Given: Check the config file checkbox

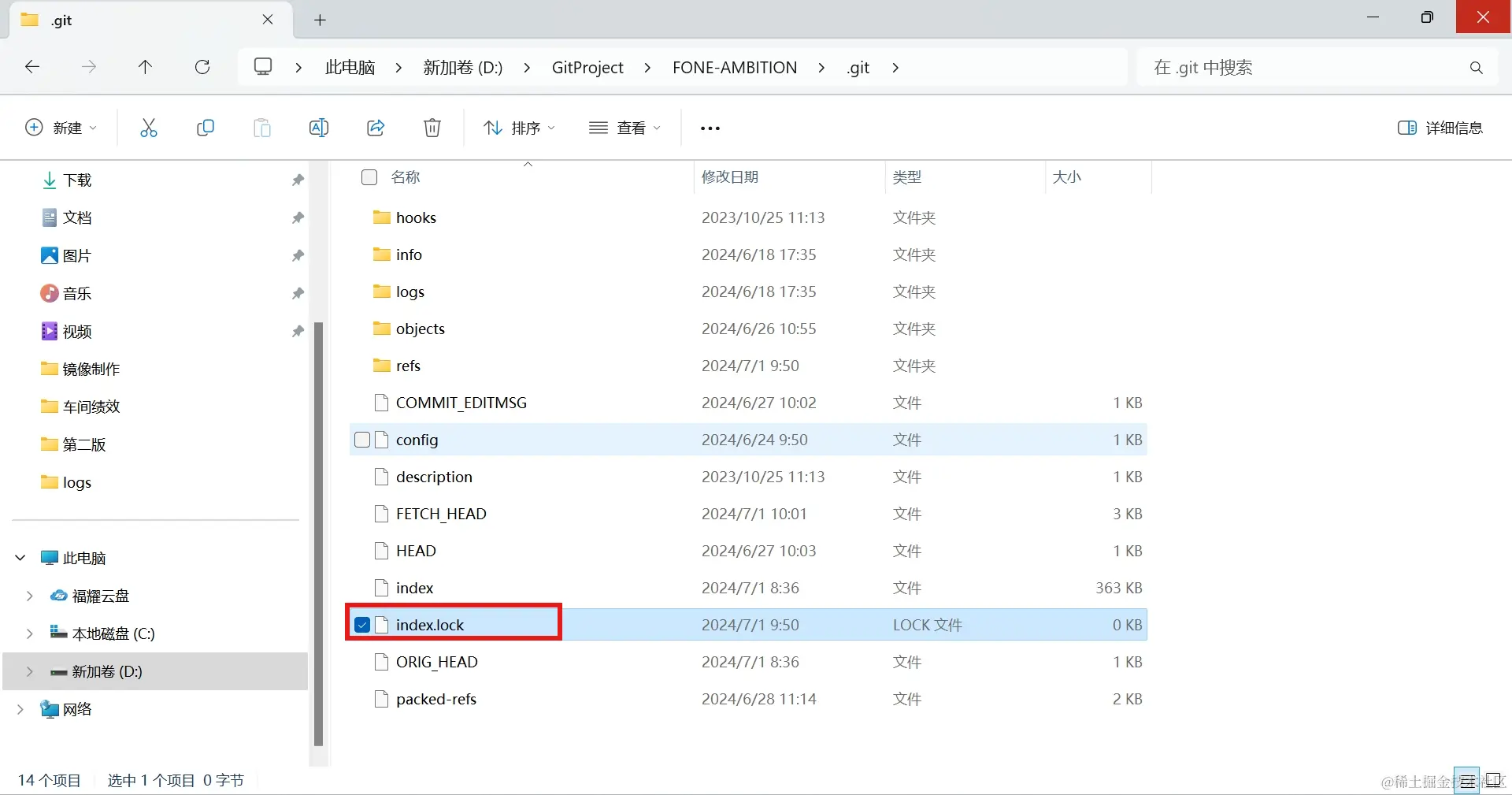Looking at the screenshot, I should (x=362, y=440).
